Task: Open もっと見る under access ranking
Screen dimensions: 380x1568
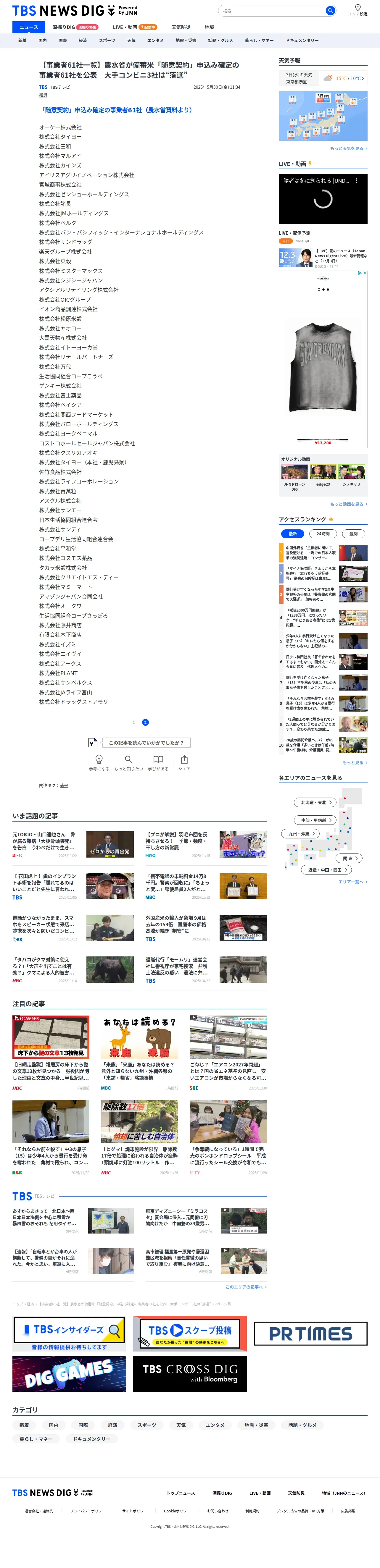Action: point(355,763)
